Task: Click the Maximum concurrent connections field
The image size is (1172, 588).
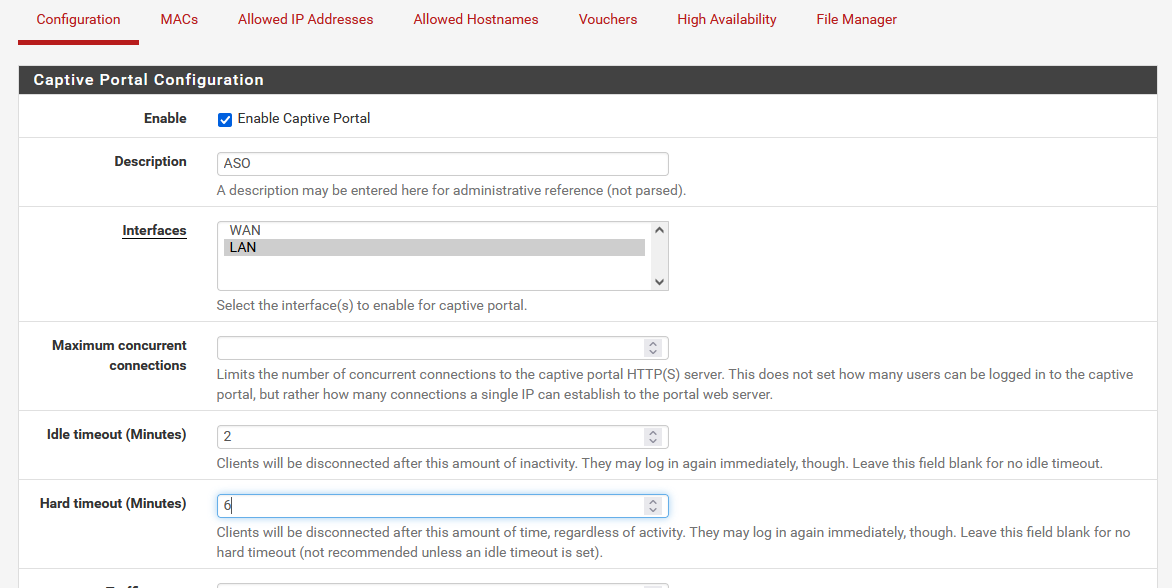Action: point(430,348)
